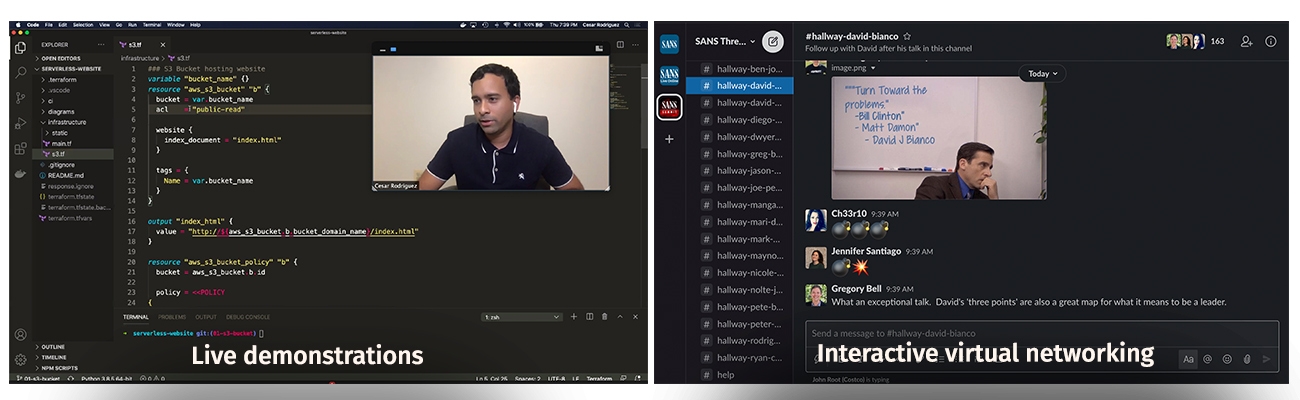Switch to the top SANS workspace icon

coord(669,43)
